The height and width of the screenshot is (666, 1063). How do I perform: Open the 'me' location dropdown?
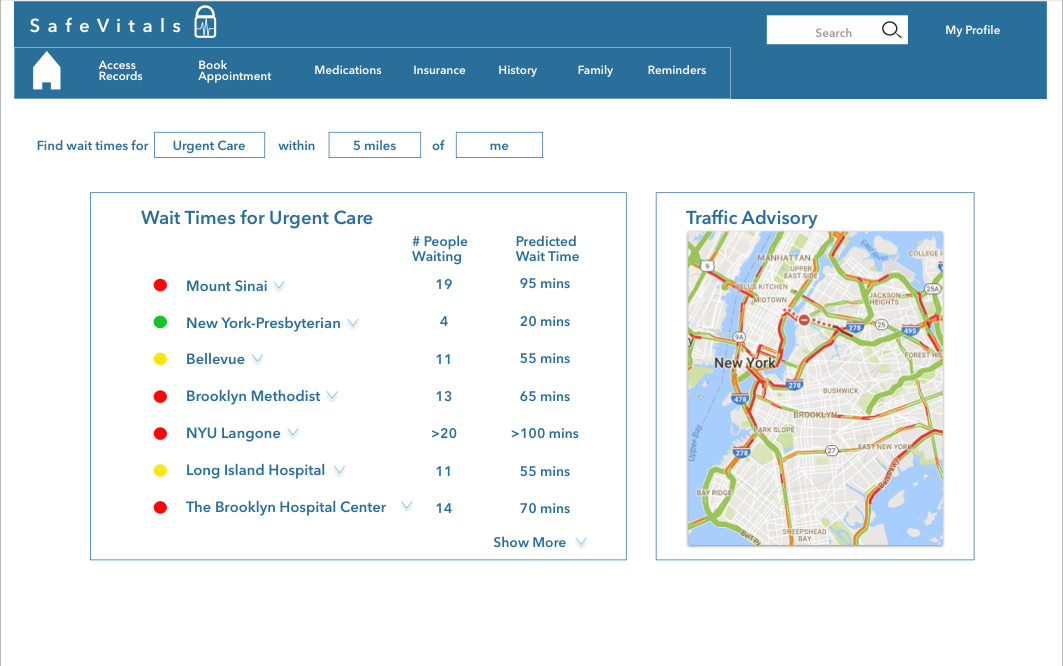click(499, 145)
